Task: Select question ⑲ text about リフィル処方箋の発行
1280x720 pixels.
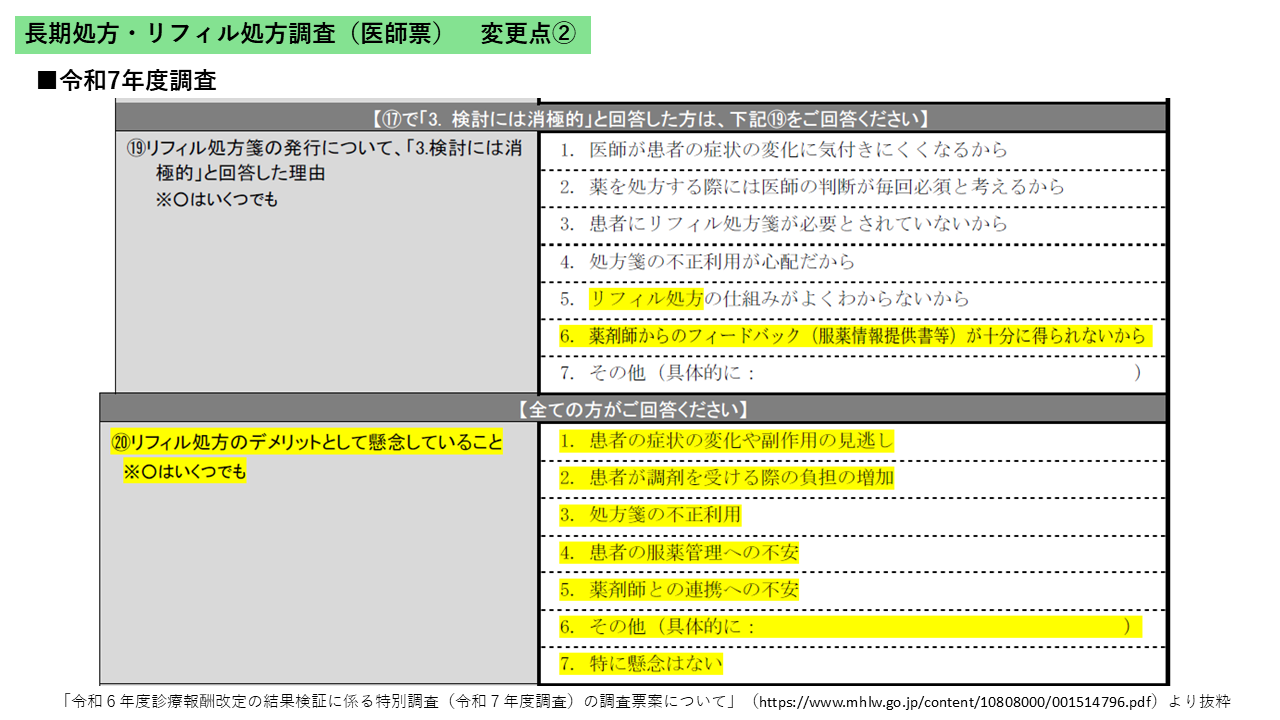Action: tap(325, 160)
